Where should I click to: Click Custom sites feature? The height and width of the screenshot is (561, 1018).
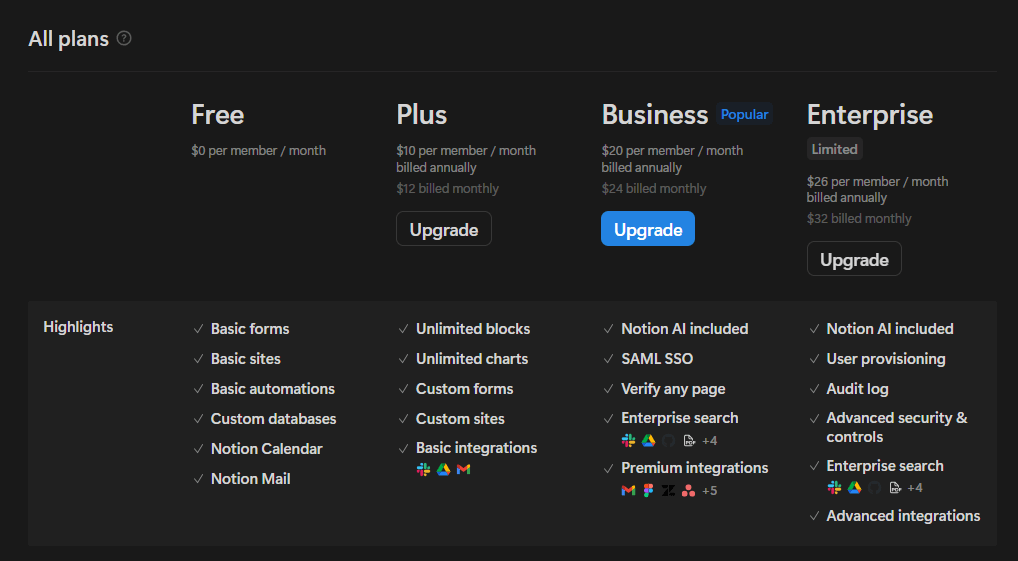coord(460,419)
